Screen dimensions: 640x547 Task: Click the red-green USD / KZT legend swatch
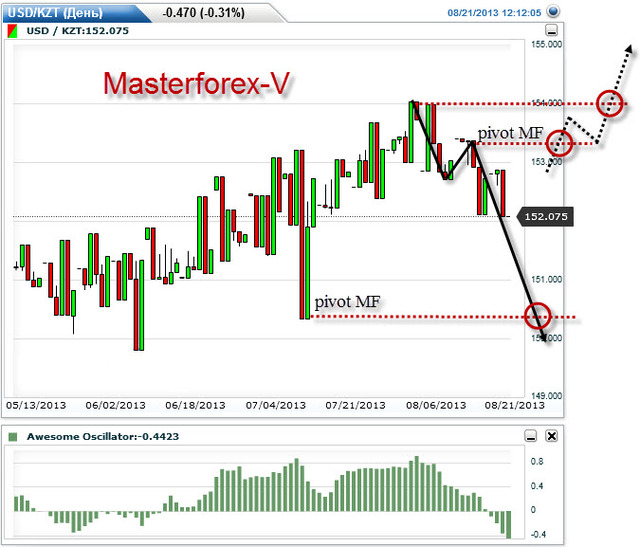click(x=13, y=31)
